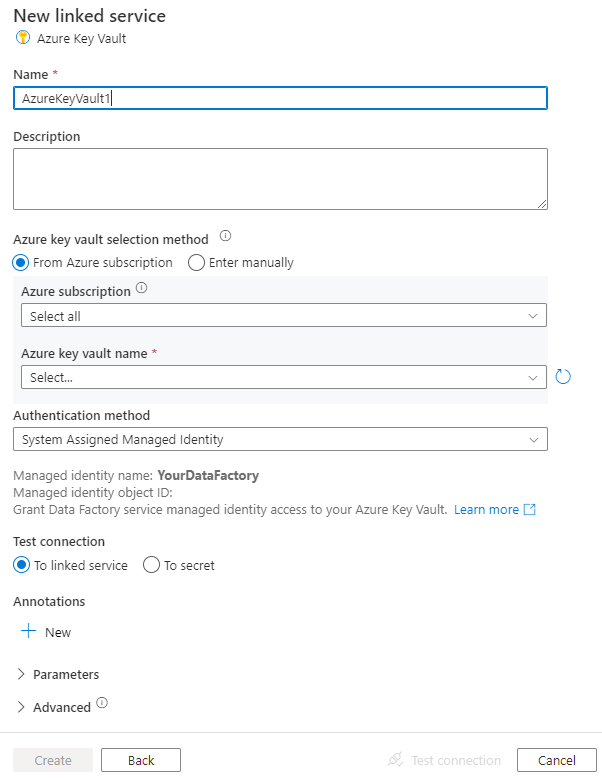This screenshot has height=779, width=602.
Task: Open the Azure key vault name dropdown
Action: 284,378
